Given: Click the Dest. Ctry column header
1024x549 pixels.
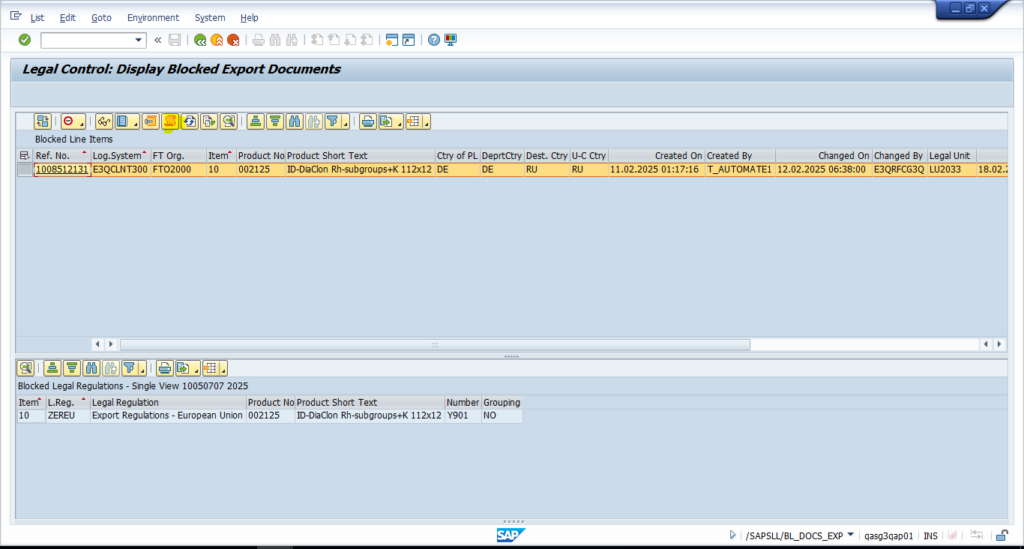Looking at the screenshot, I should point(547,155).
